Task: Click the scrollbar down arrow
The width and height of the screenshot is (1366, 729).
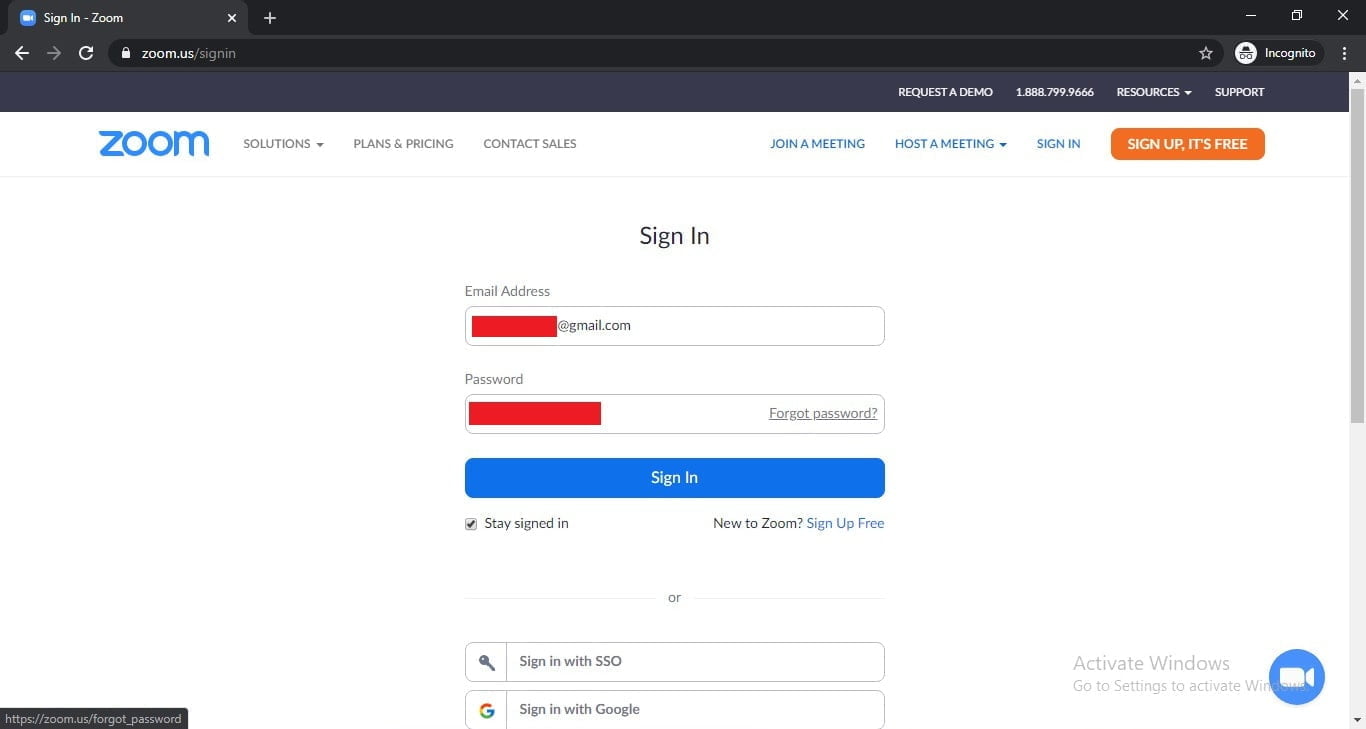Action: pyautogui.click(x=1357, y=719)
